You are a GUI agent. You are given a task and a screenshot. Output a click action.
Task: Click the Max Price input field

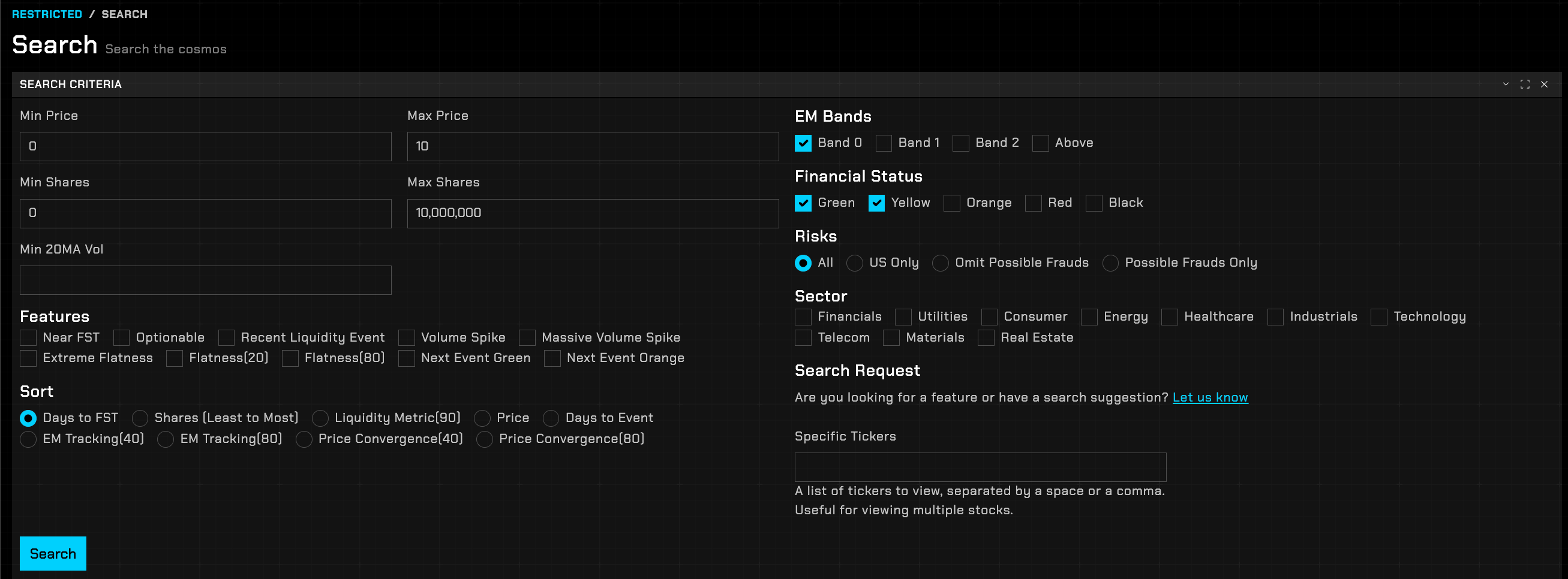pyautogui.click(x=593, y=147)
